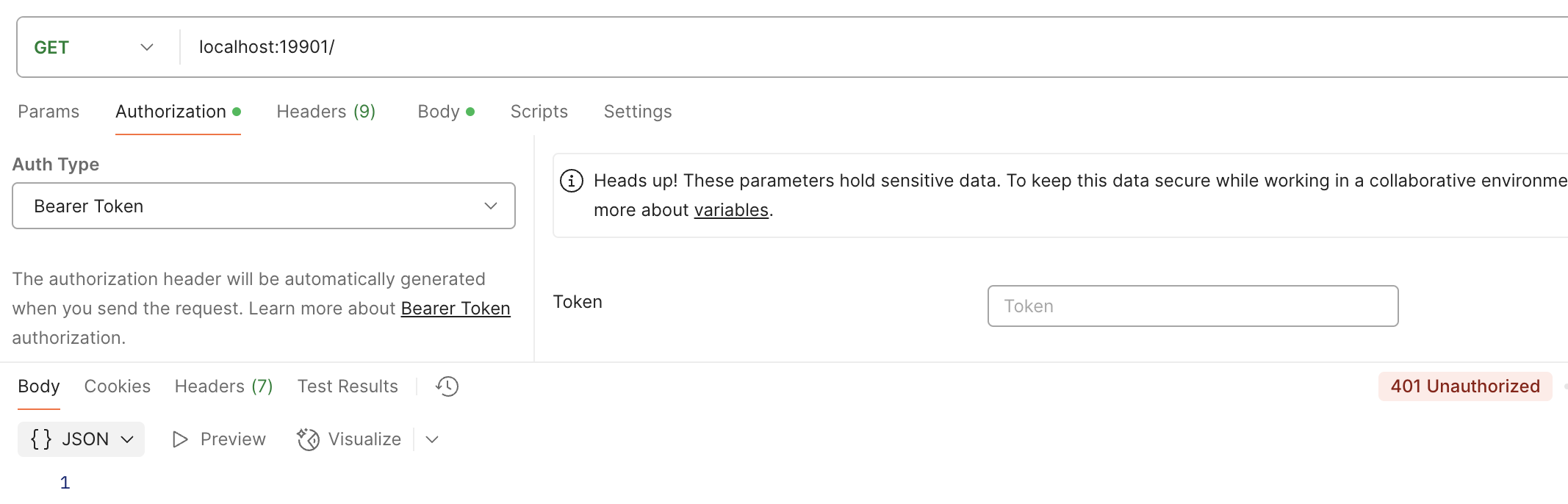Follow the Bearer Token documentation link

[455, 309]
